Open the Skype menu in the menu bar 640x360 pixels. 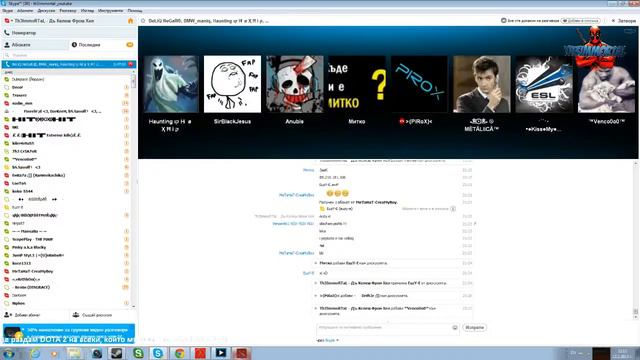click(7, 11)
